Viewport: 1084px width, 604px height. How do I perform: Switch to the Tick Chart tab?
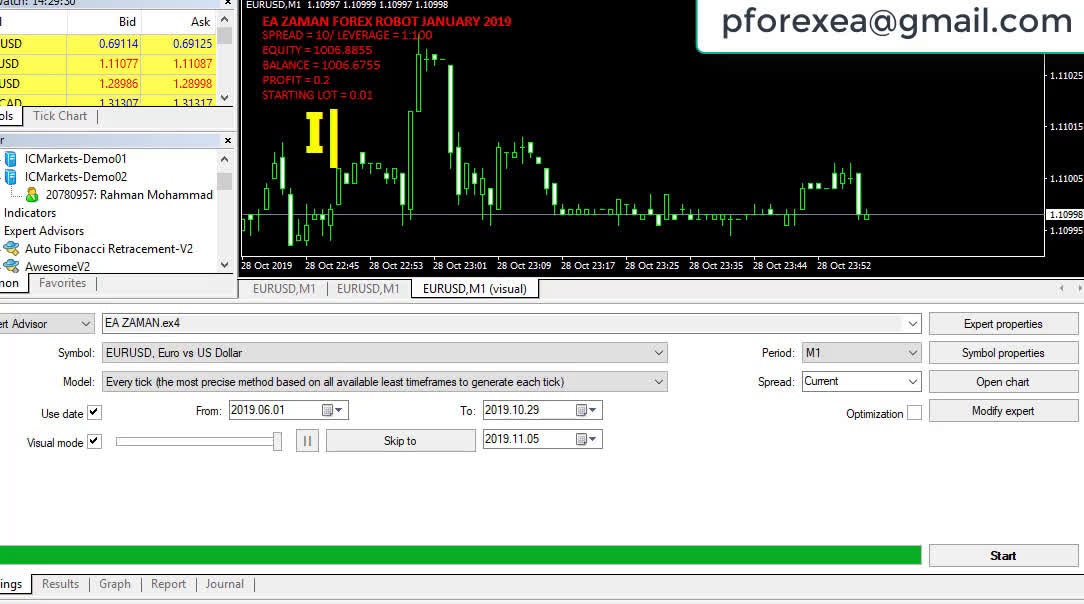tap(60, 116)
